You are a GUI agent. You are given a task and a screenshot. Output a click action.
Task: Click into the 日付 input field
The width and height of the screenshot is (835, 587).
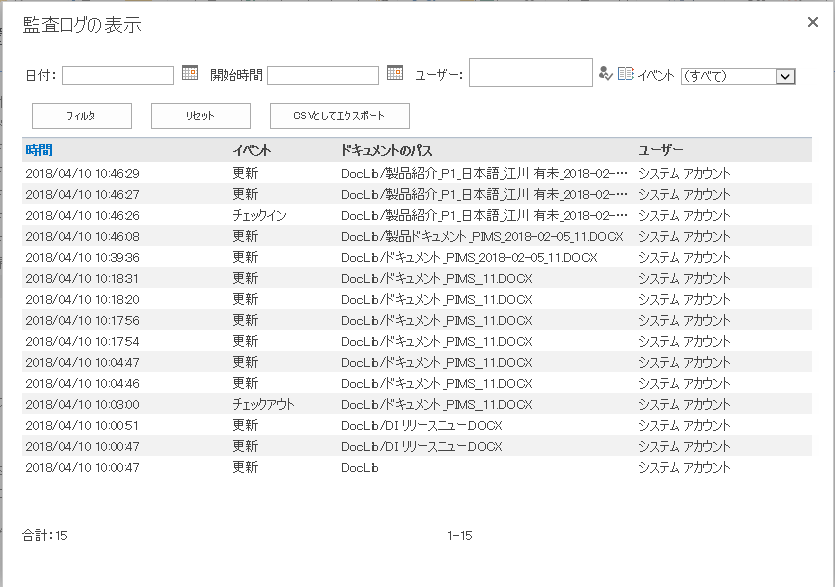click(118, 75)
